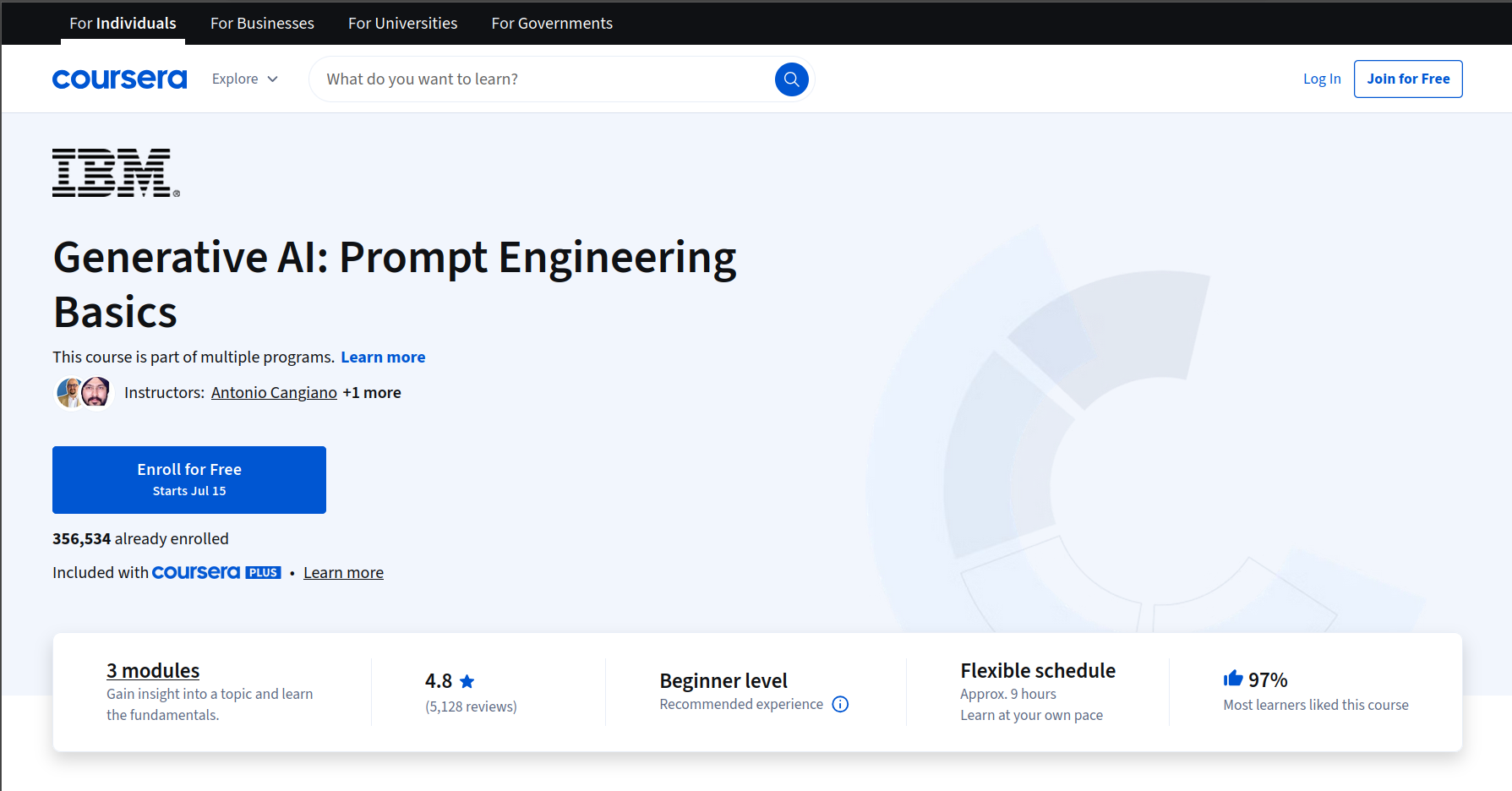The image size is (1512, 791).
Task: Click the instructor avatar photos
Action: point(84,393)
